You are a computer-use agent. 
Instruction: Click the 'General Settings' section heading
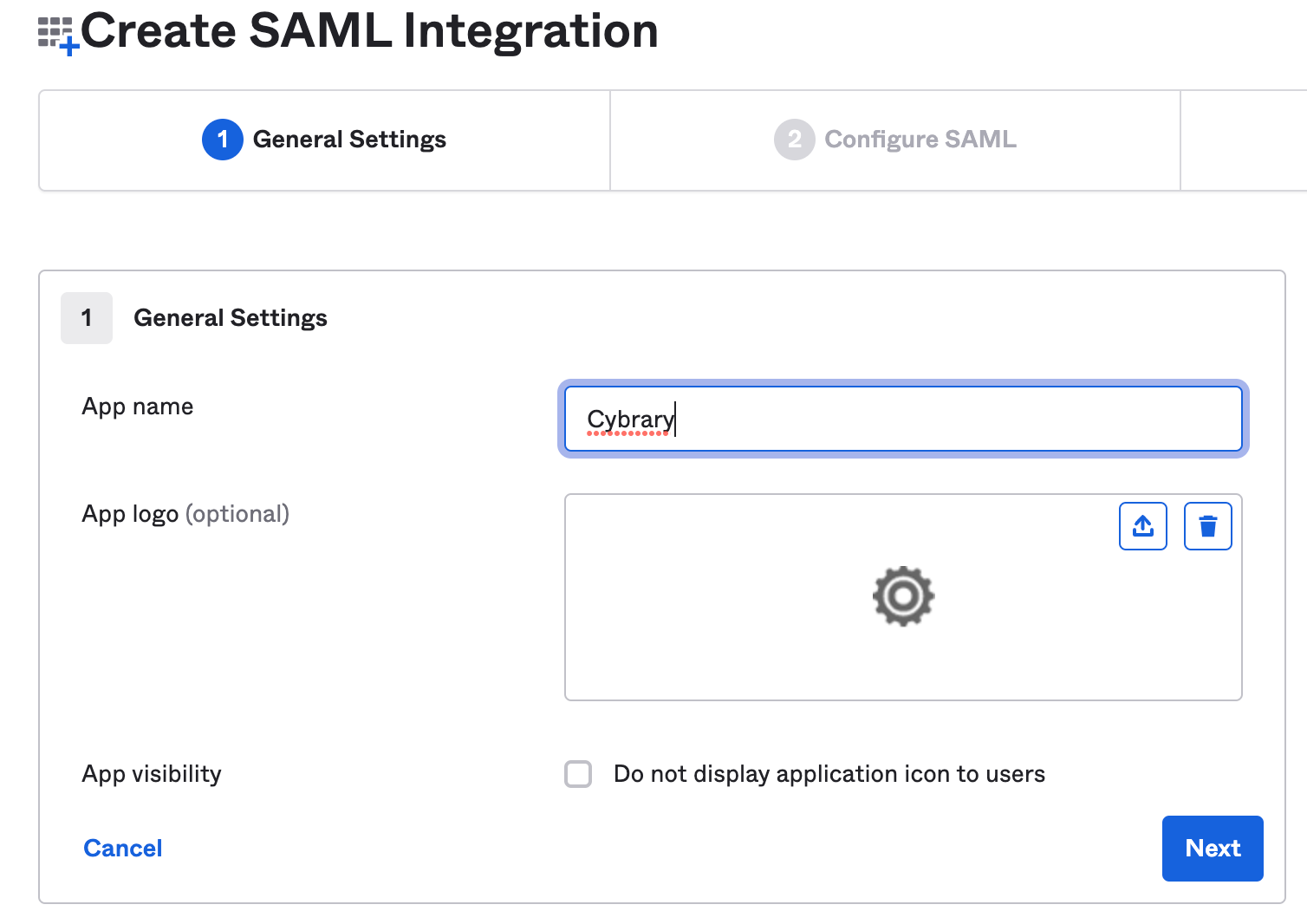pos(231,318)
